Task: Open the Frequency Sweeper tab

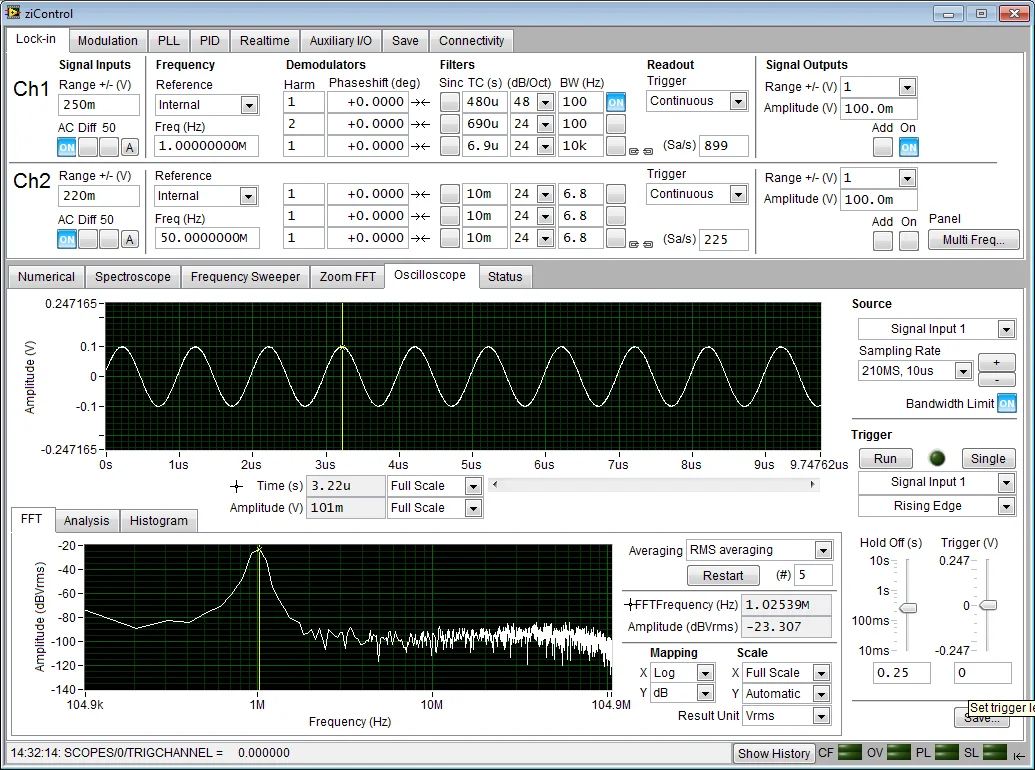Action: 245,277
